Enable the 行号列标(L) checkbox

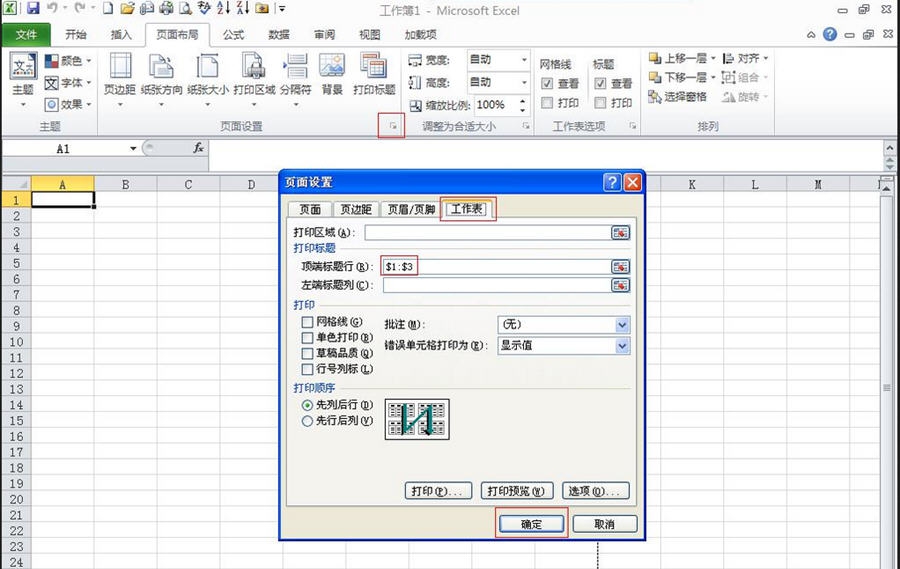(307, 369)
